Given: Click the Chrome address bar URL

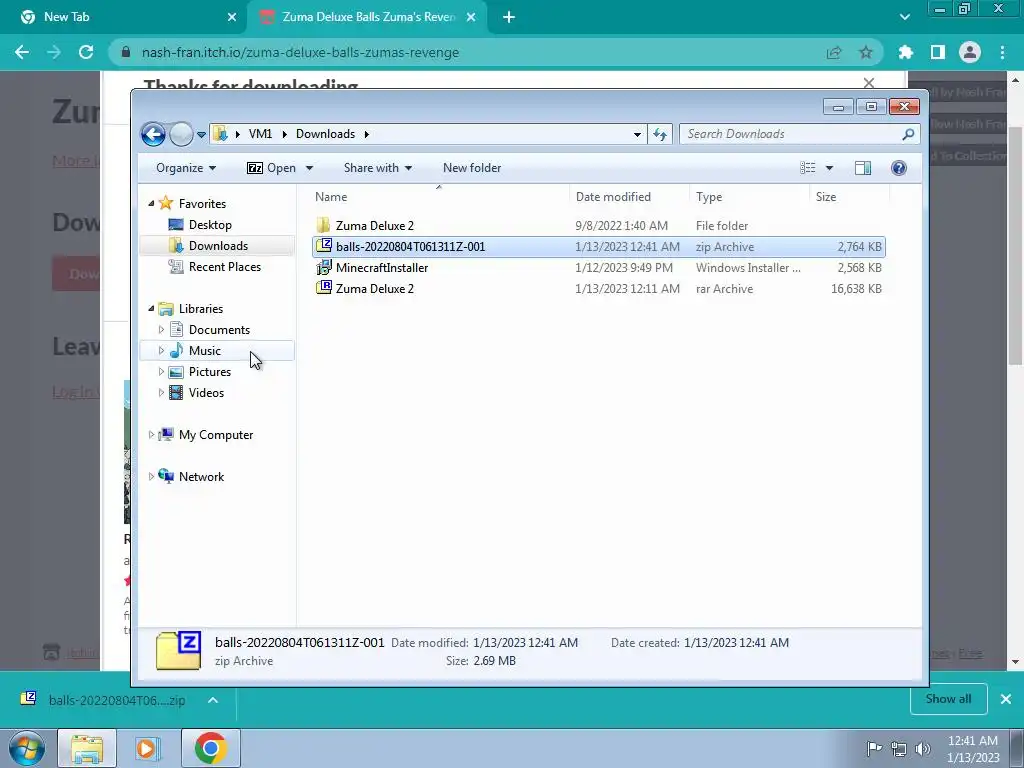Looking at the screenshot, I should (x=300, y=52).
